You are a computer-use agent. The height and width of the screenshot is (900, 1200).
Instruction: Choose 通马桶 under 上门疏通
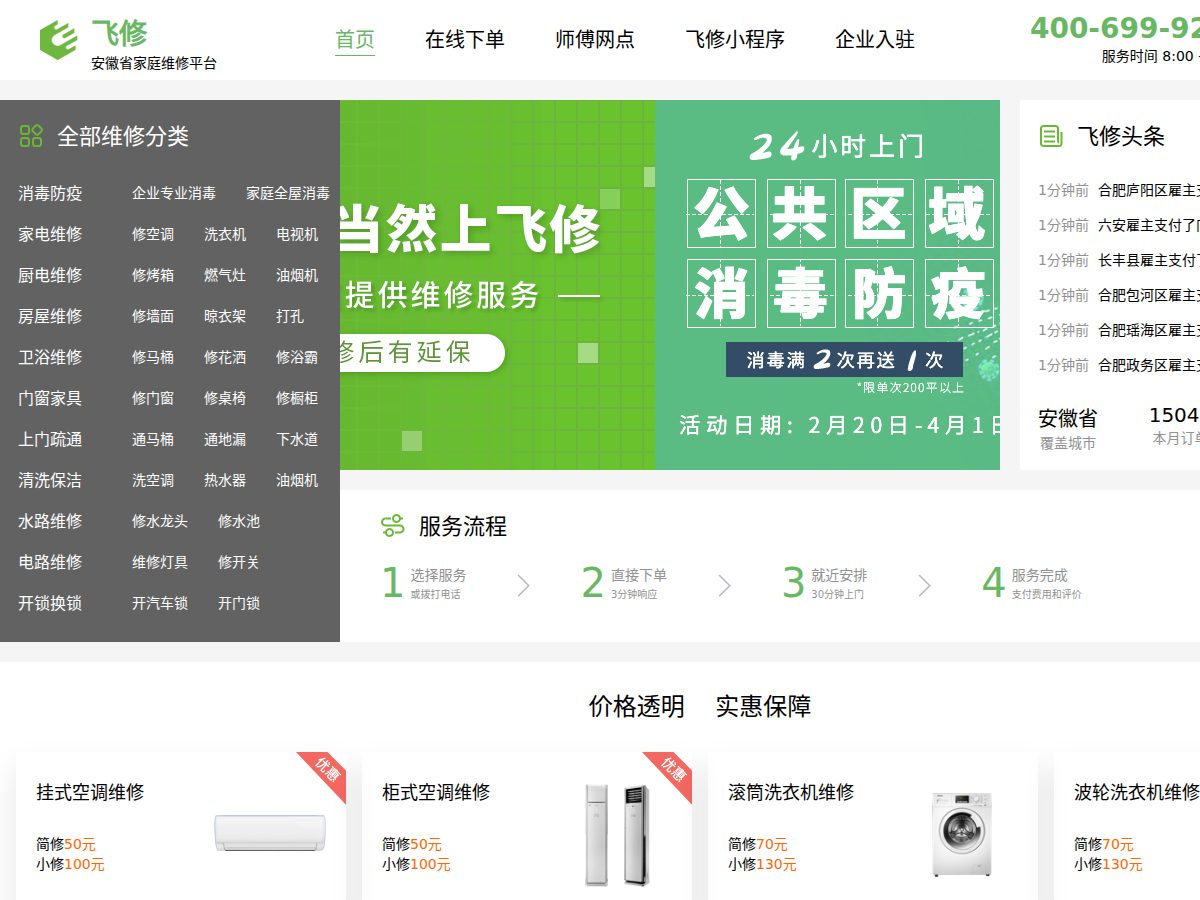coord(153,439)
